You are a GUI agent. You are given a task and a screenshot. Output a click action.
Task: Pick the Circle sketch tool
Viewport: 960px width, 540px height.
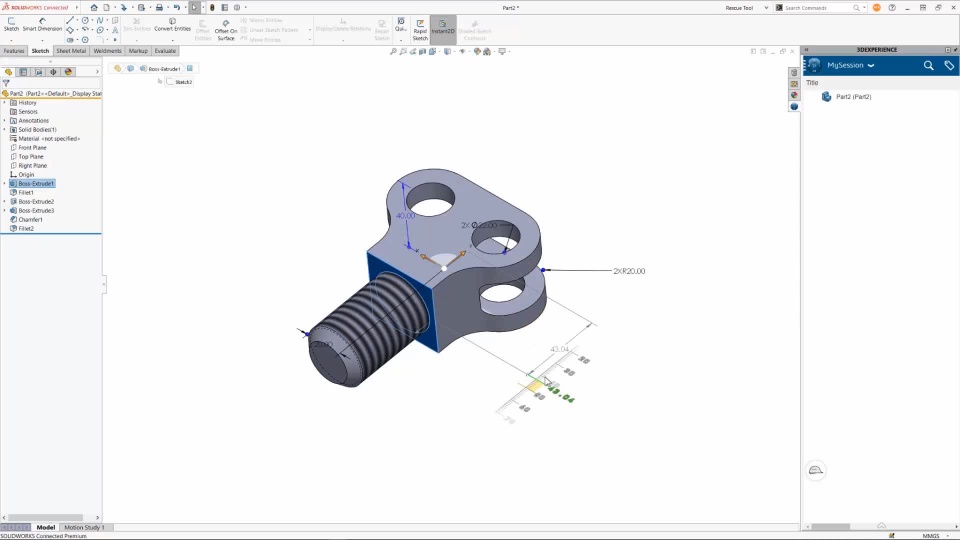(x=84, y=20)
